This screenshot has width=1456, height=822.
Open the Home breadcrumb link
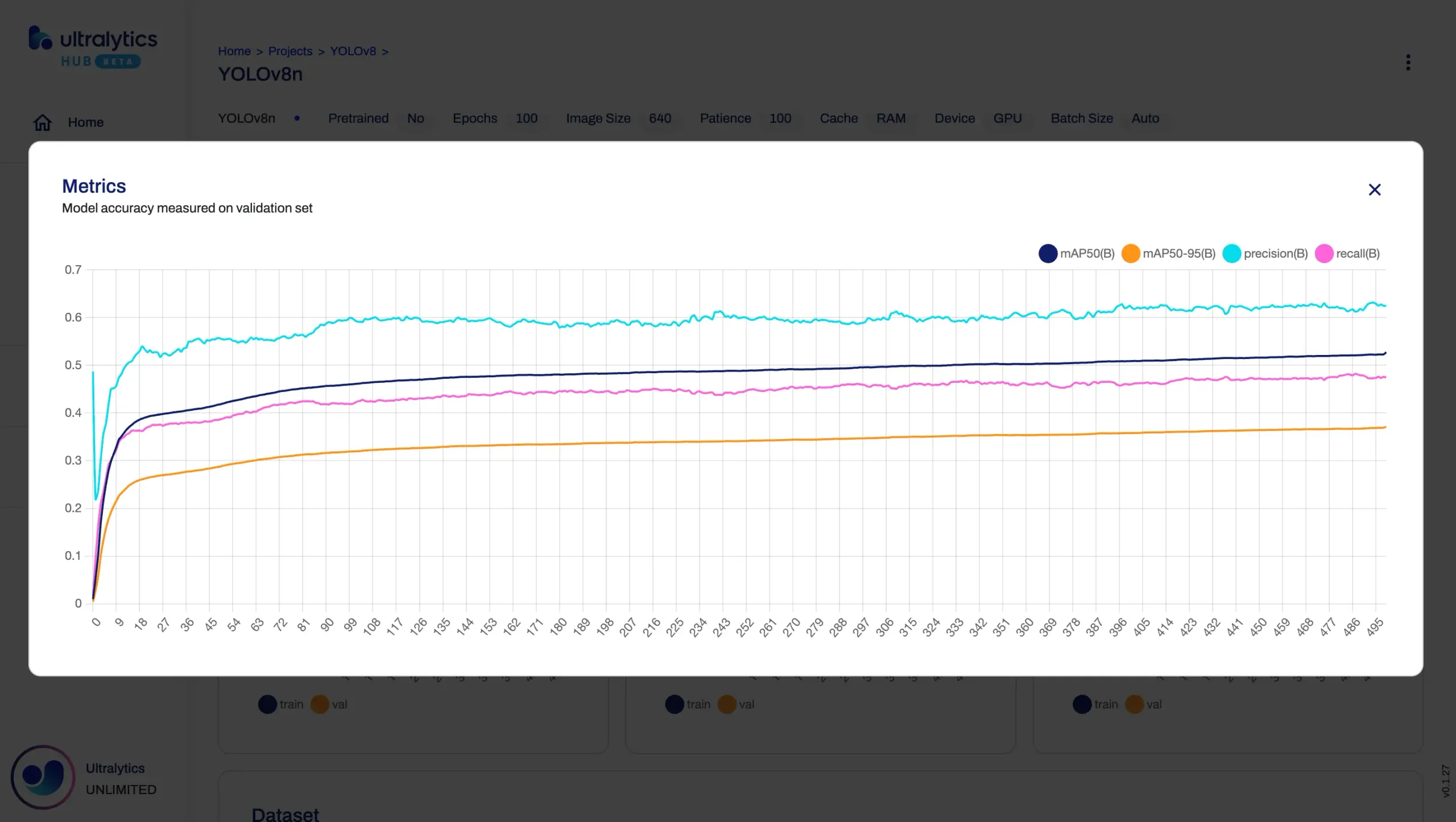click(234, 51)
